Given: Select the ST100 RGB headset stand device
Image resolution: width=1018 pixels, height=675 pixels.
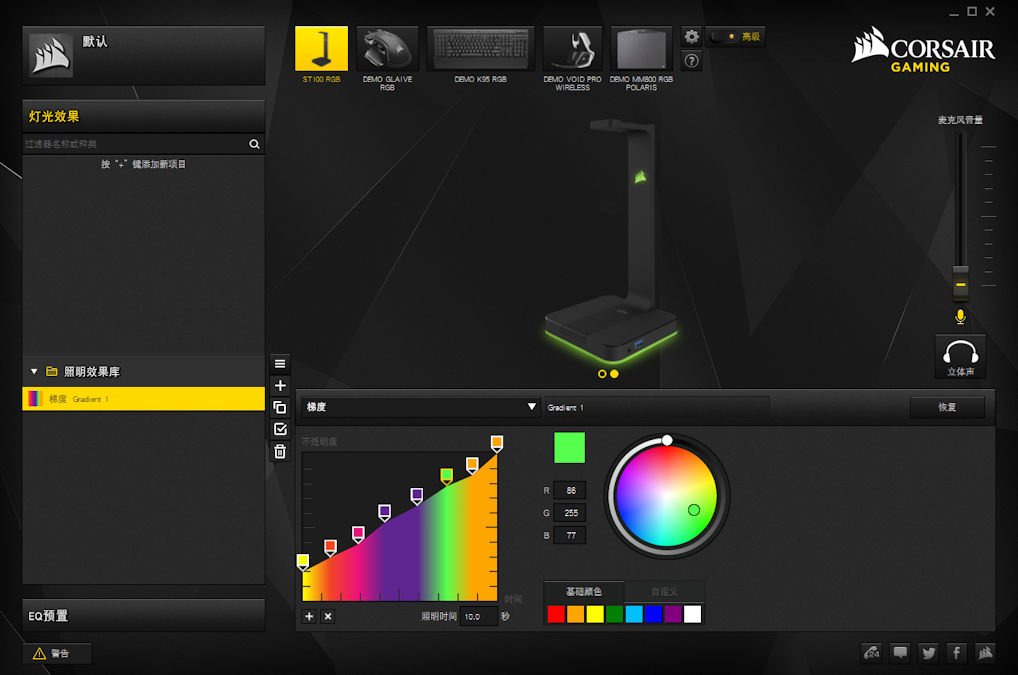Looking at the screenshot, I should click(x=321, y=49).
